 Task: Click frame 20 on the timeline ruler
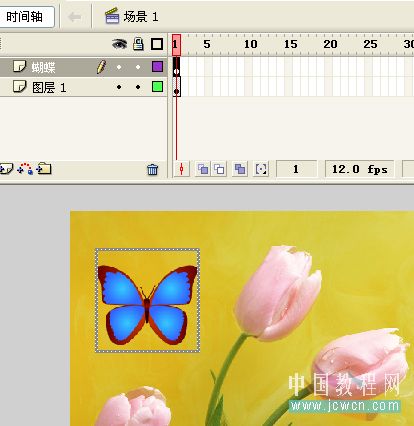330,44
